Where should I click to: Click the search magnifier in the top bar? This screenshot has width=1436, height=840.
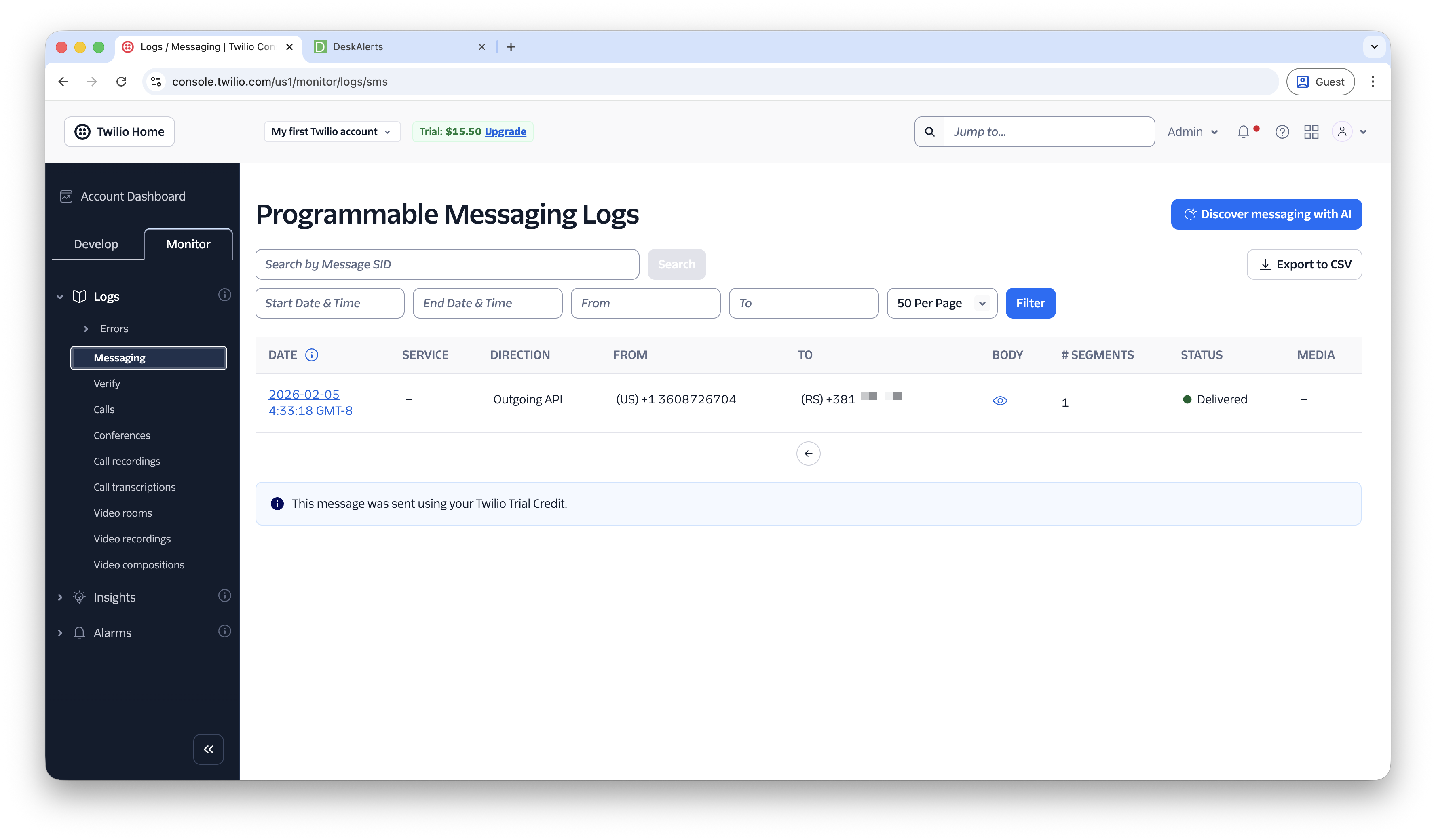(x=929, y=131)
